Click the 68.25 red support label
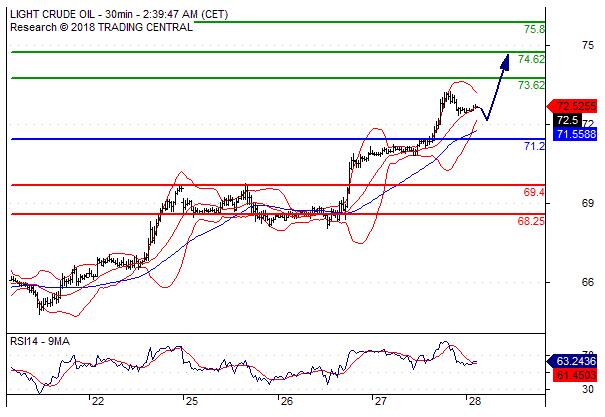This screenshot has height=417, width=605. [531, 221]
